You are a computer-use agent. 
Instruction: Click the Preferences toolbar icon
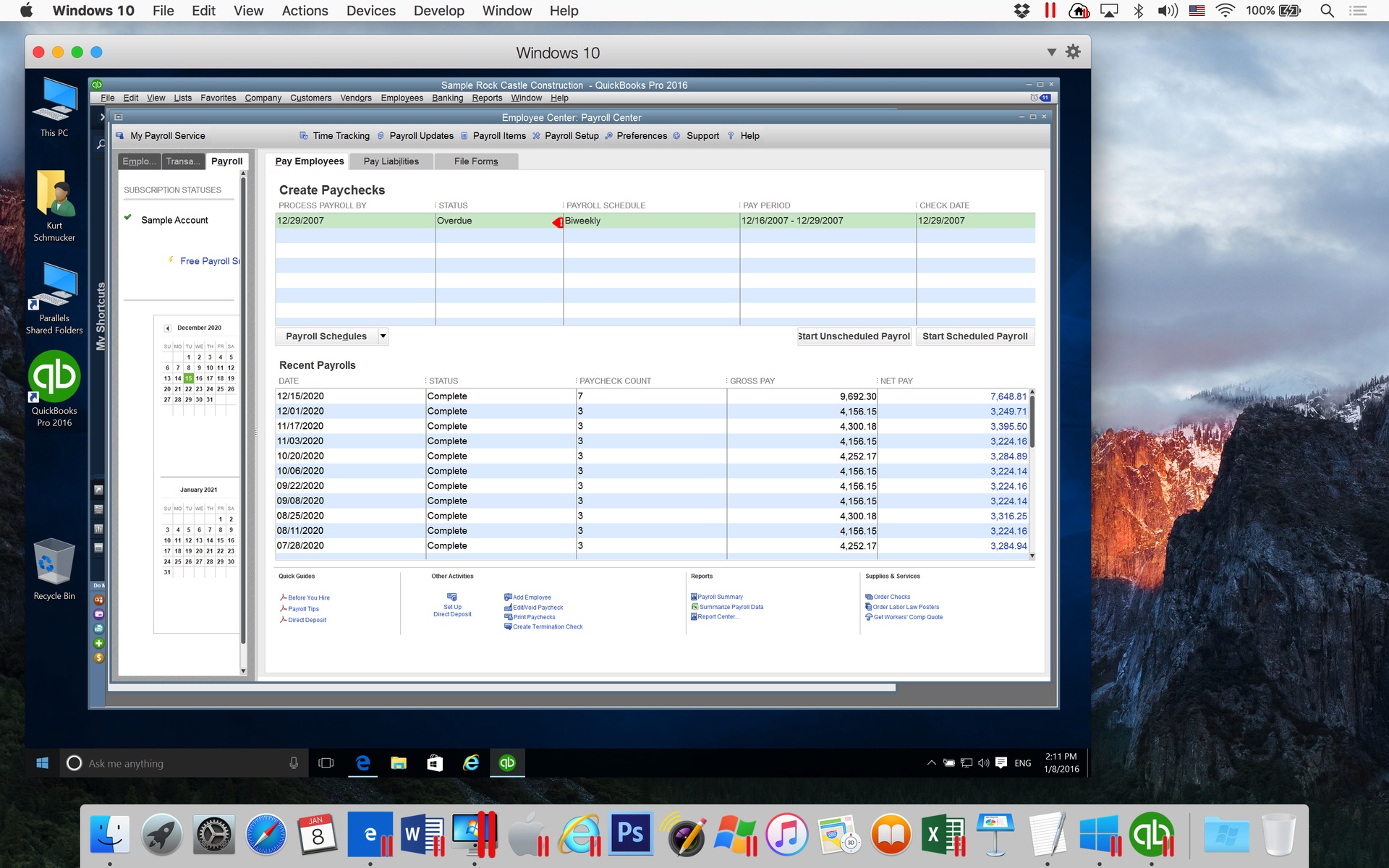click(608, 135)
